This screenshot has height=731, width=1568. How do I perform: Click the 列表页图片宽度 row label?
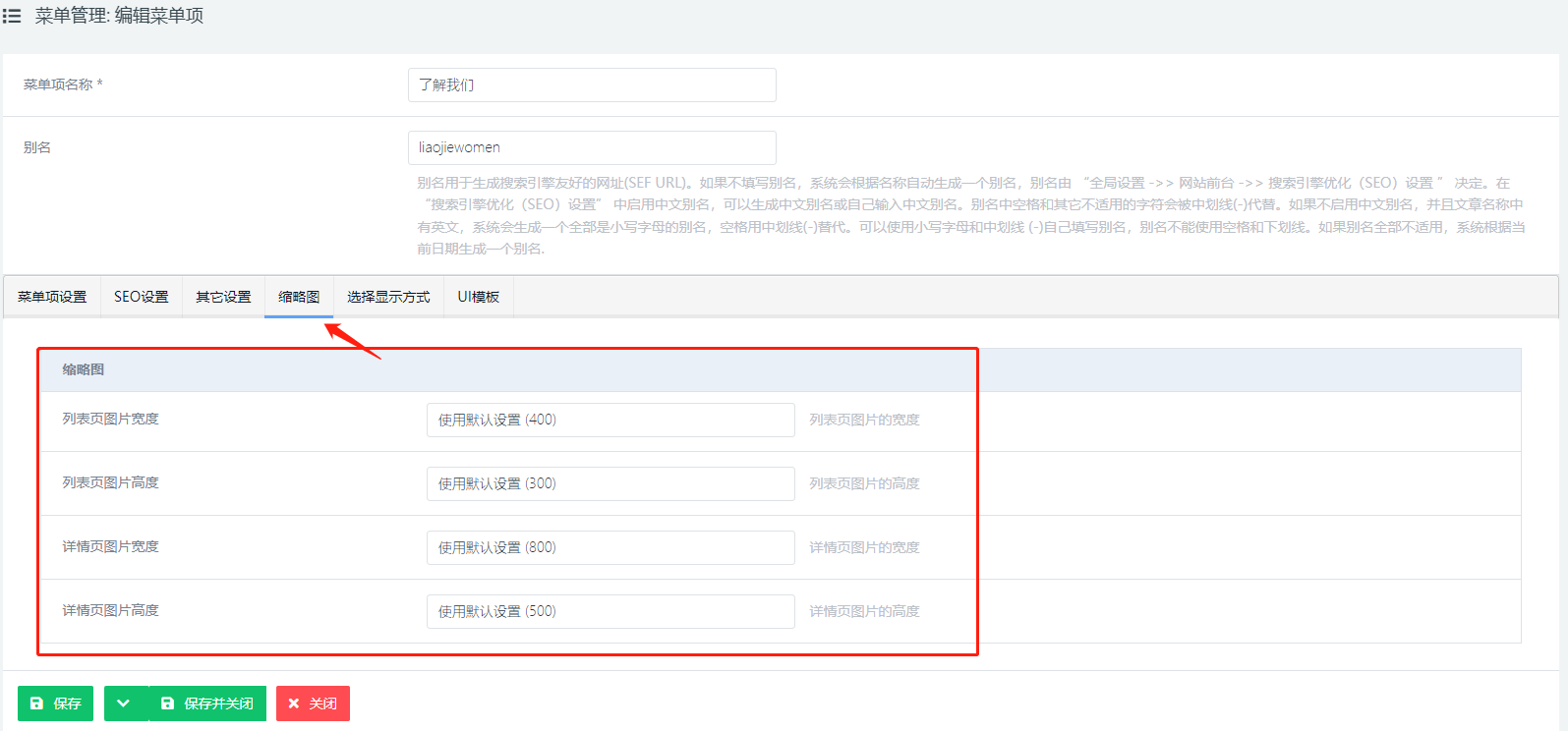(x=111, y=420)
